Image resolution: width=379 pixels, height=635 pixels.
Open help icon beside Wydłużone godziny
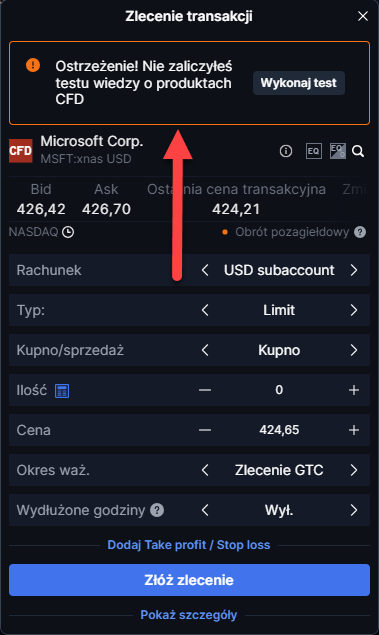pos(157,510)
